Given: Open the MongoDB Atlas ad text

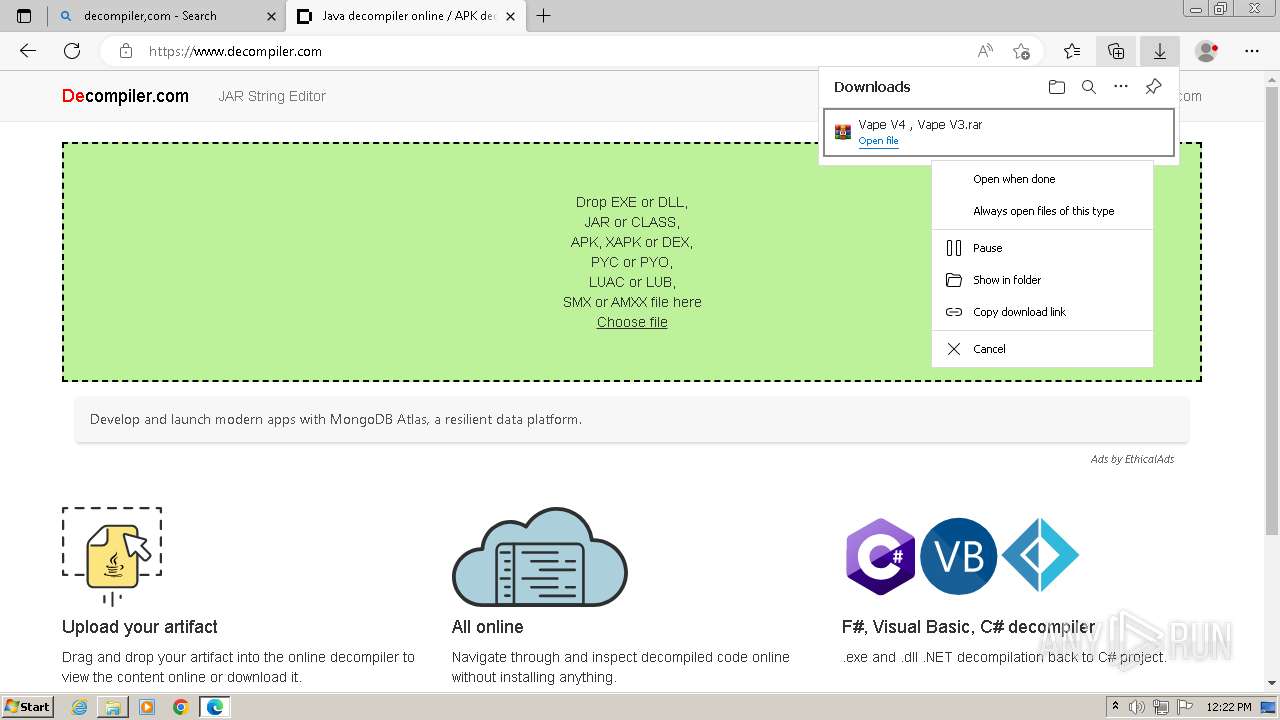Looking at the screenshot, I should 336,419.
